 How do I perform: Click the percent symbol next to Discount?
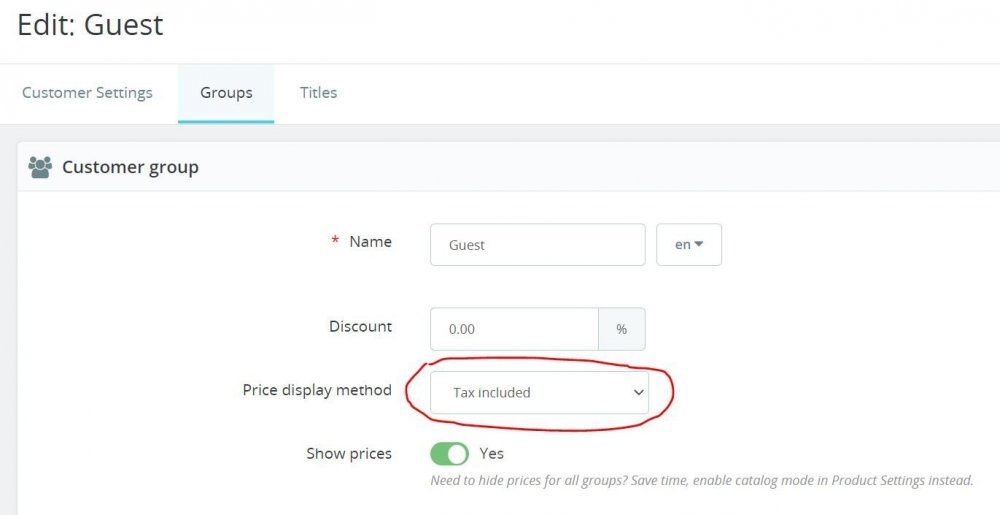point(621,329)
